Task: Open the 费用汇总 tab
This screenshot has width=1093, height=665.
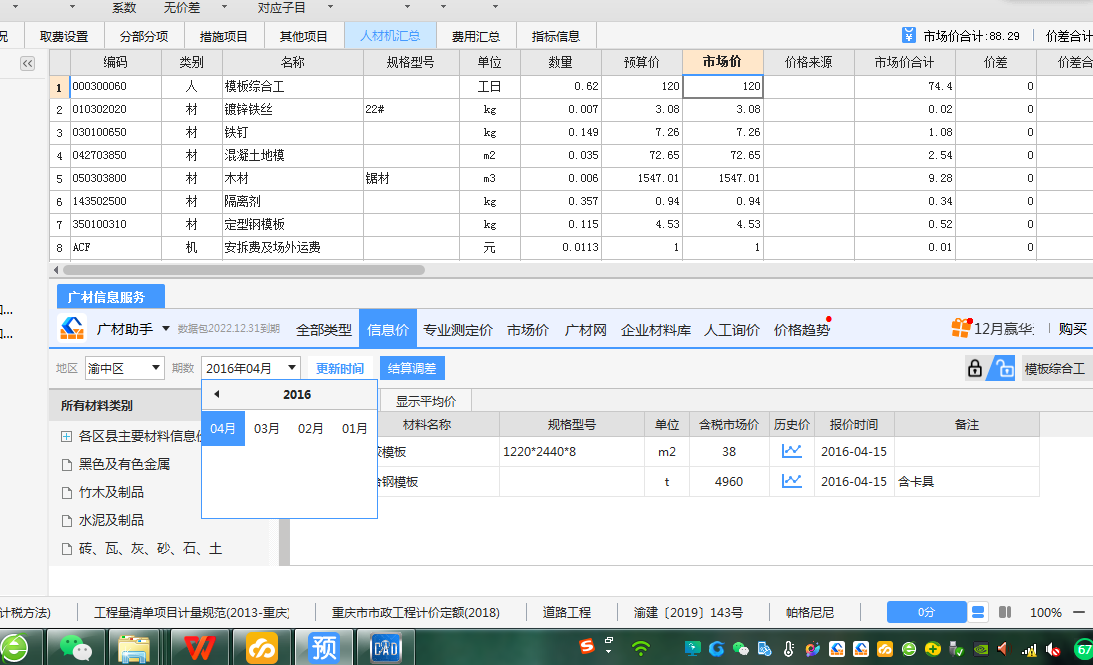Action: tap(476, 36)
